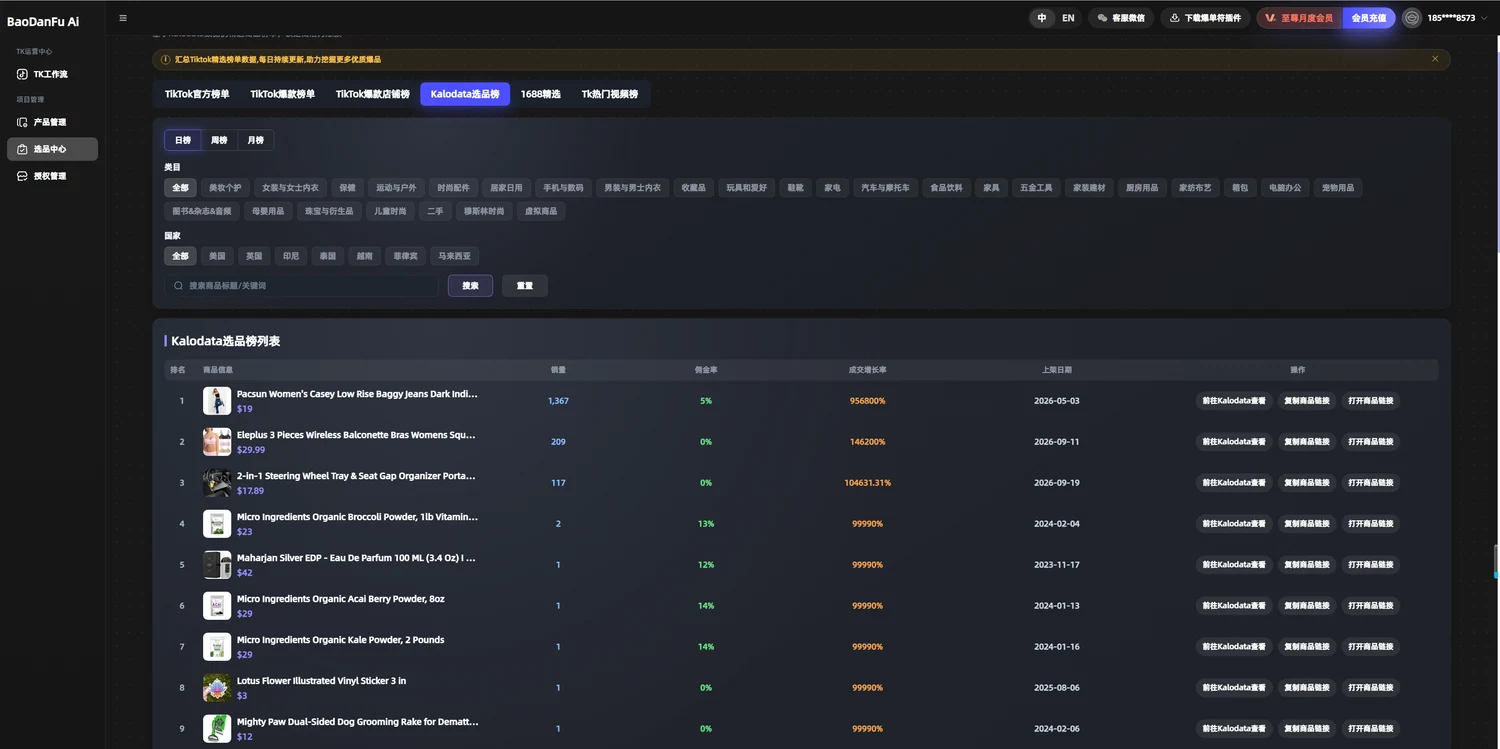Image resolution: width=1500 pixels, height=749 pixels.
Task: Click 会员充值 membership recharge button
Action: coord(1369,18)
